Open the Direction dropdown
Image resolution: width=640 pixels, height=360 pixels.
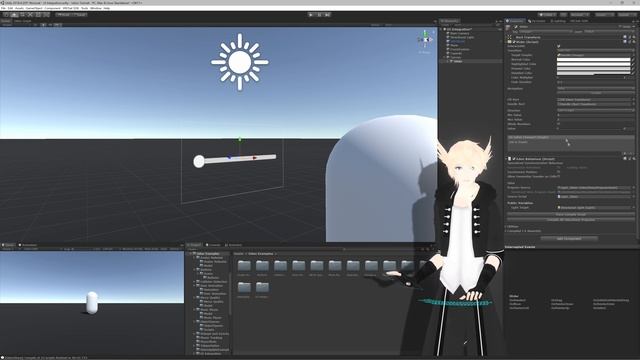(596, 110)
